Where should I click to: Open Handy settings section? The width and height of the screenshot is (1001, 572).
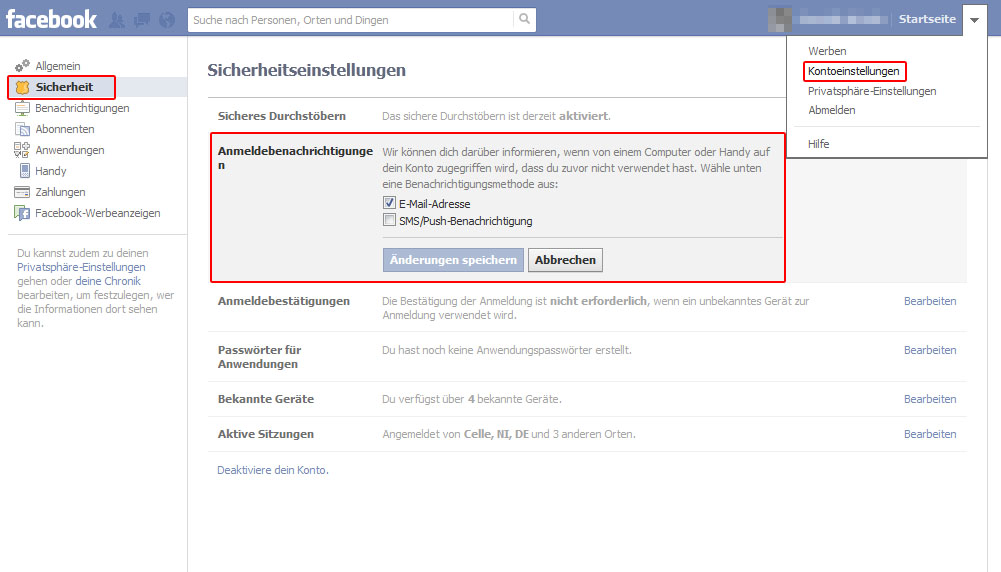click(50, 171)
